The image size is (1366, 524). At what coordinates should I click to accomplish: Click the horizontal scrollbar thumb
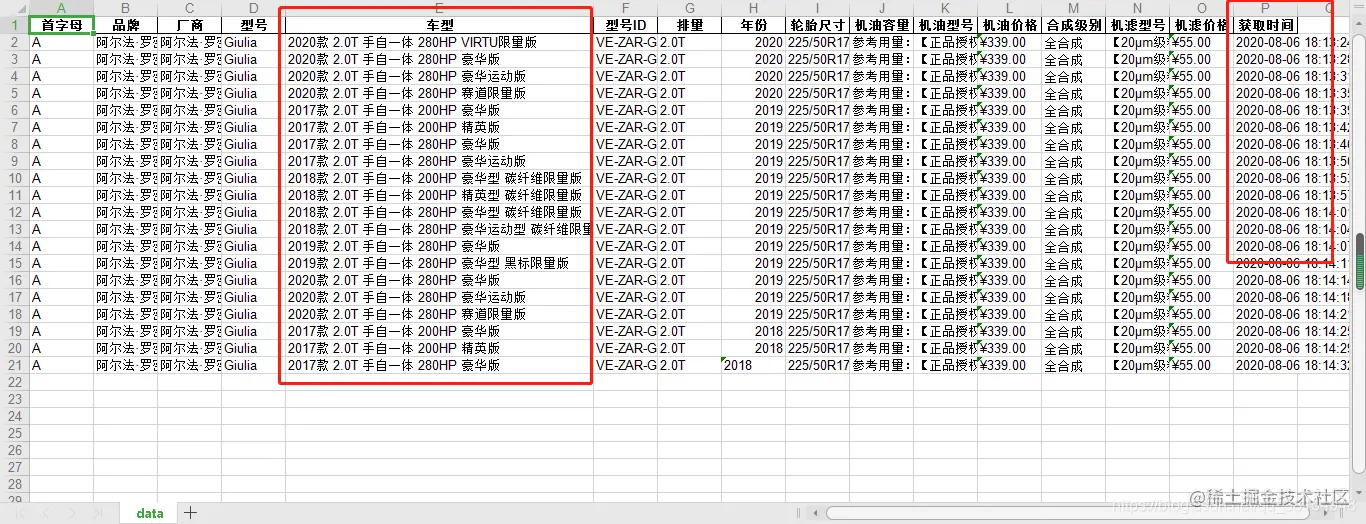click(1067, 512)
